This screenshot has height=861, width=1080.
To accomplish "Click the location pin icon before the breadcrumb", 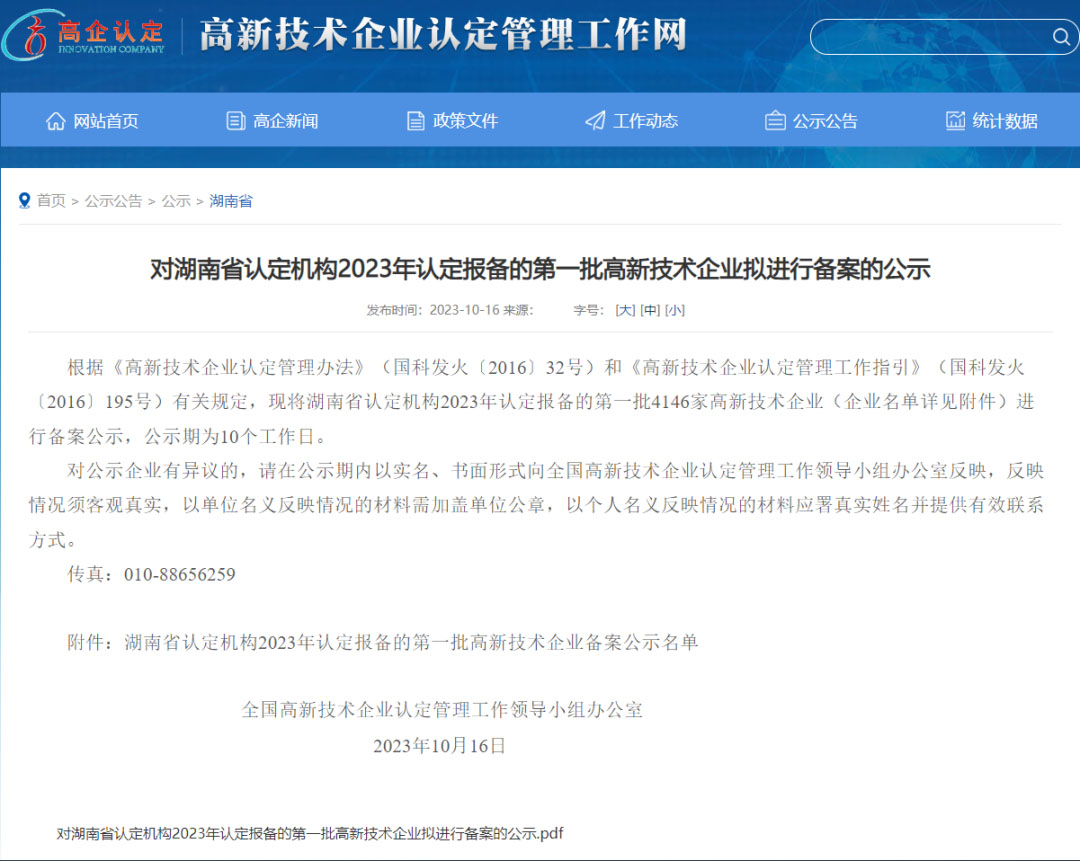I will coord(24,200).
